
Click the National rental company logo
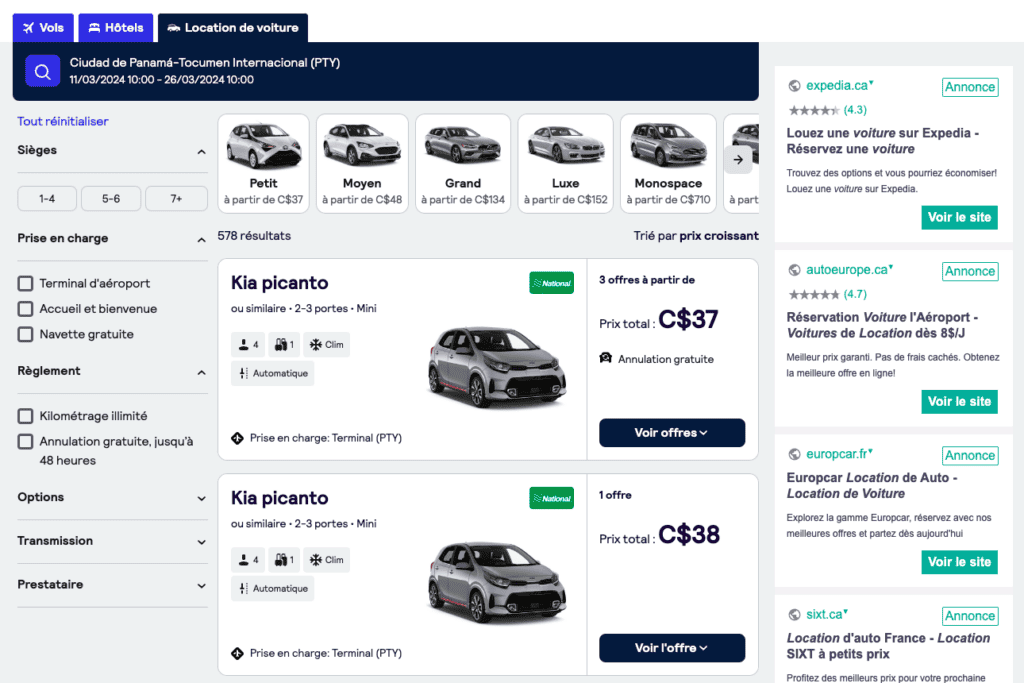pos(551,282)
